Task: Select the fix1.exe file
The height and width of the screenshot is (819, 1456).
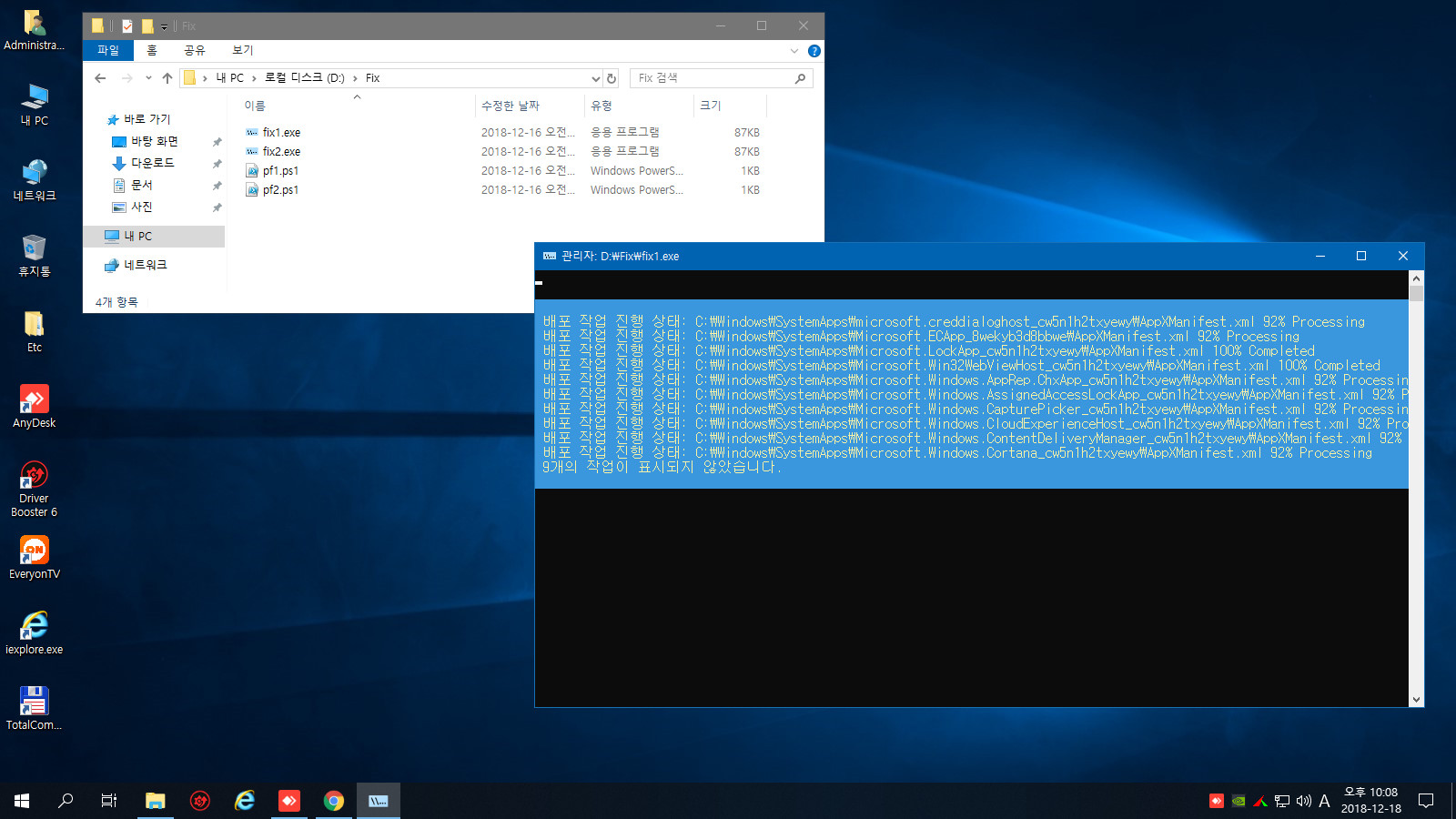Action: pos(281,133)
